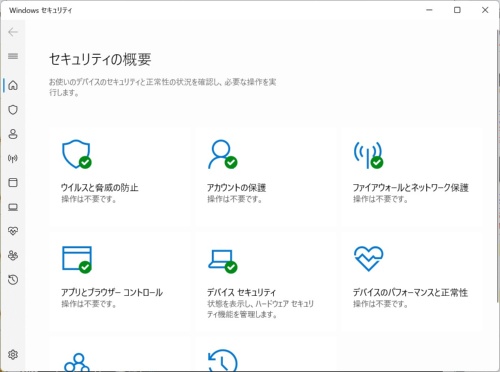Open ファイアウォールとネットワーク保護
This screenshot has height=372, width=500.
coord(411,188)
